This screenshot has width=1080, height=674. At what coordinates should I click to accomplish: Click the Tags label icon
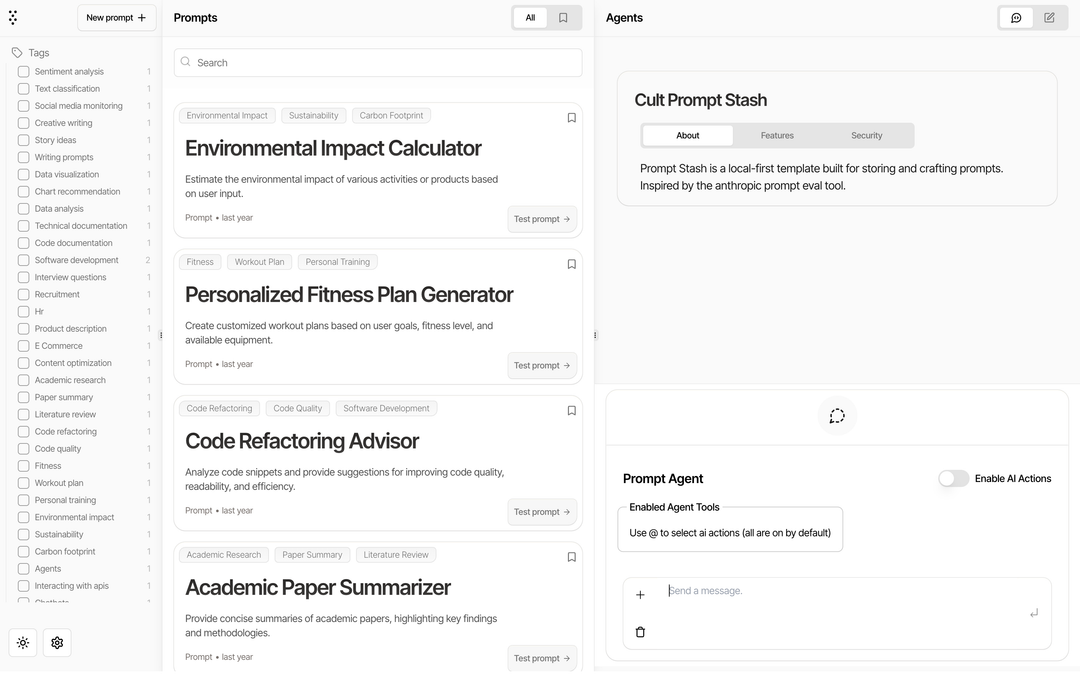point(17,52)
